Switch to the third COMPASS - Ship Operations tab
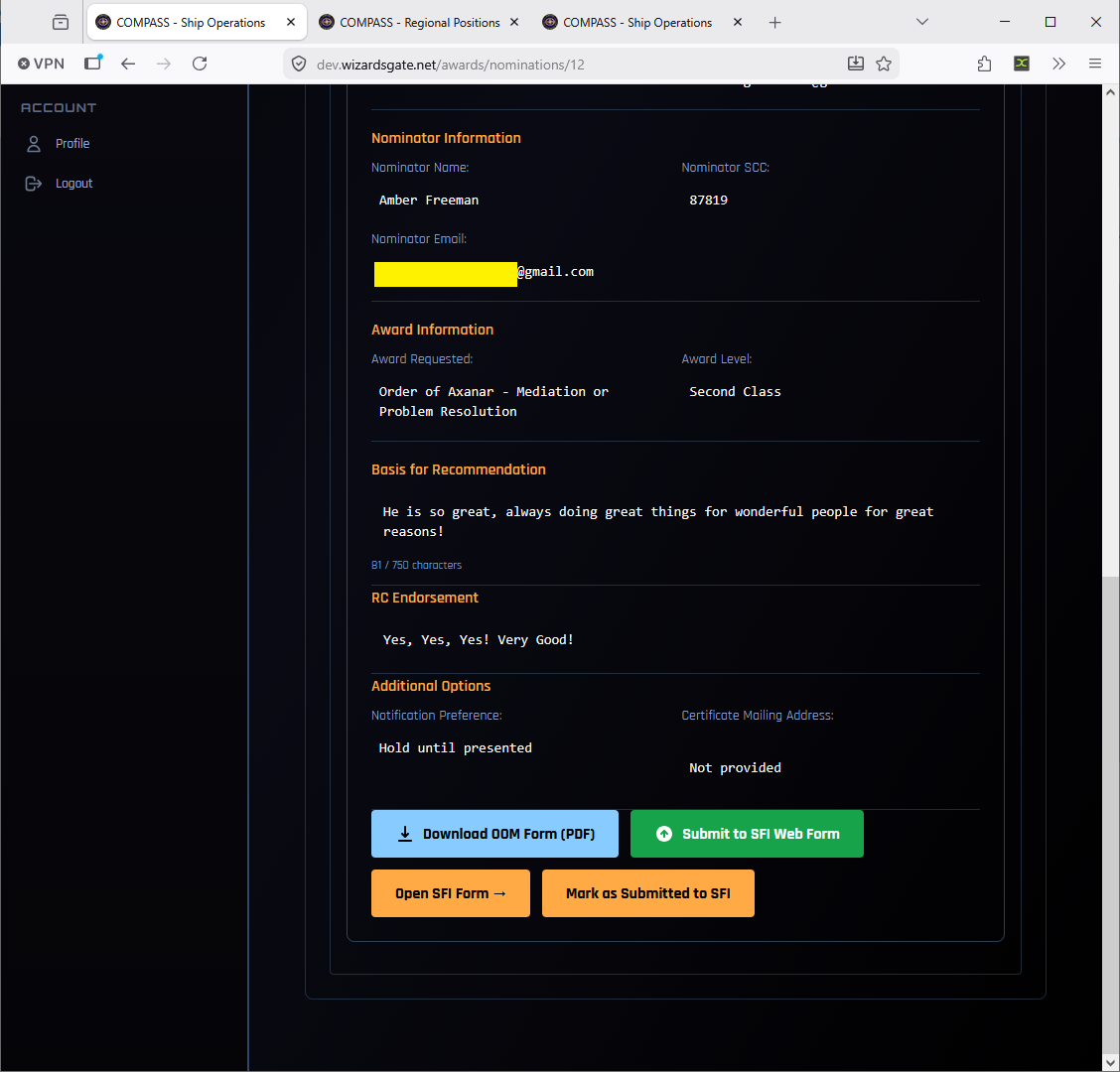The height and width of the screenshot is (1072, 1120). click(637, 22)
